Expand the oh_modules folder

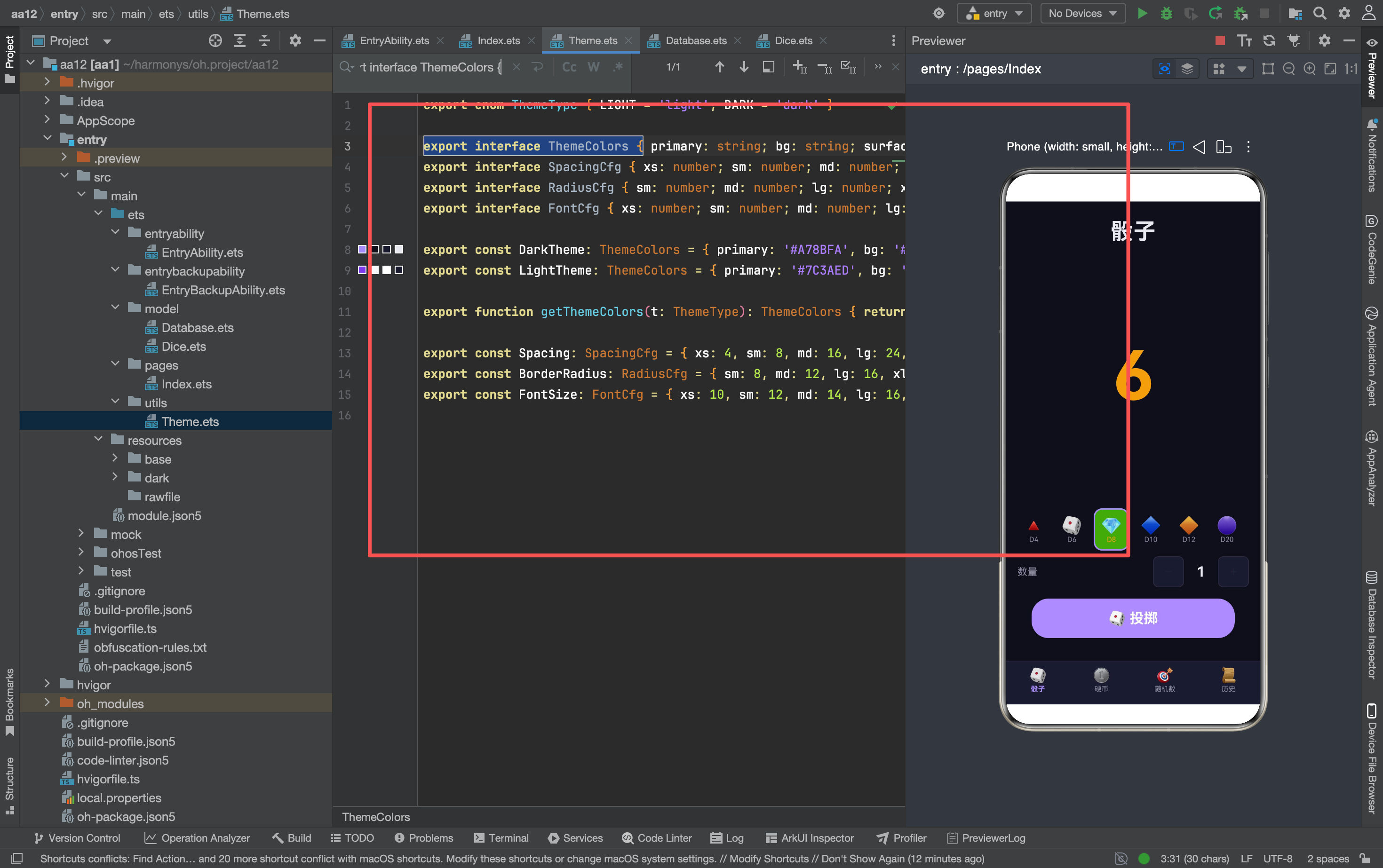(x=47, y=703)
